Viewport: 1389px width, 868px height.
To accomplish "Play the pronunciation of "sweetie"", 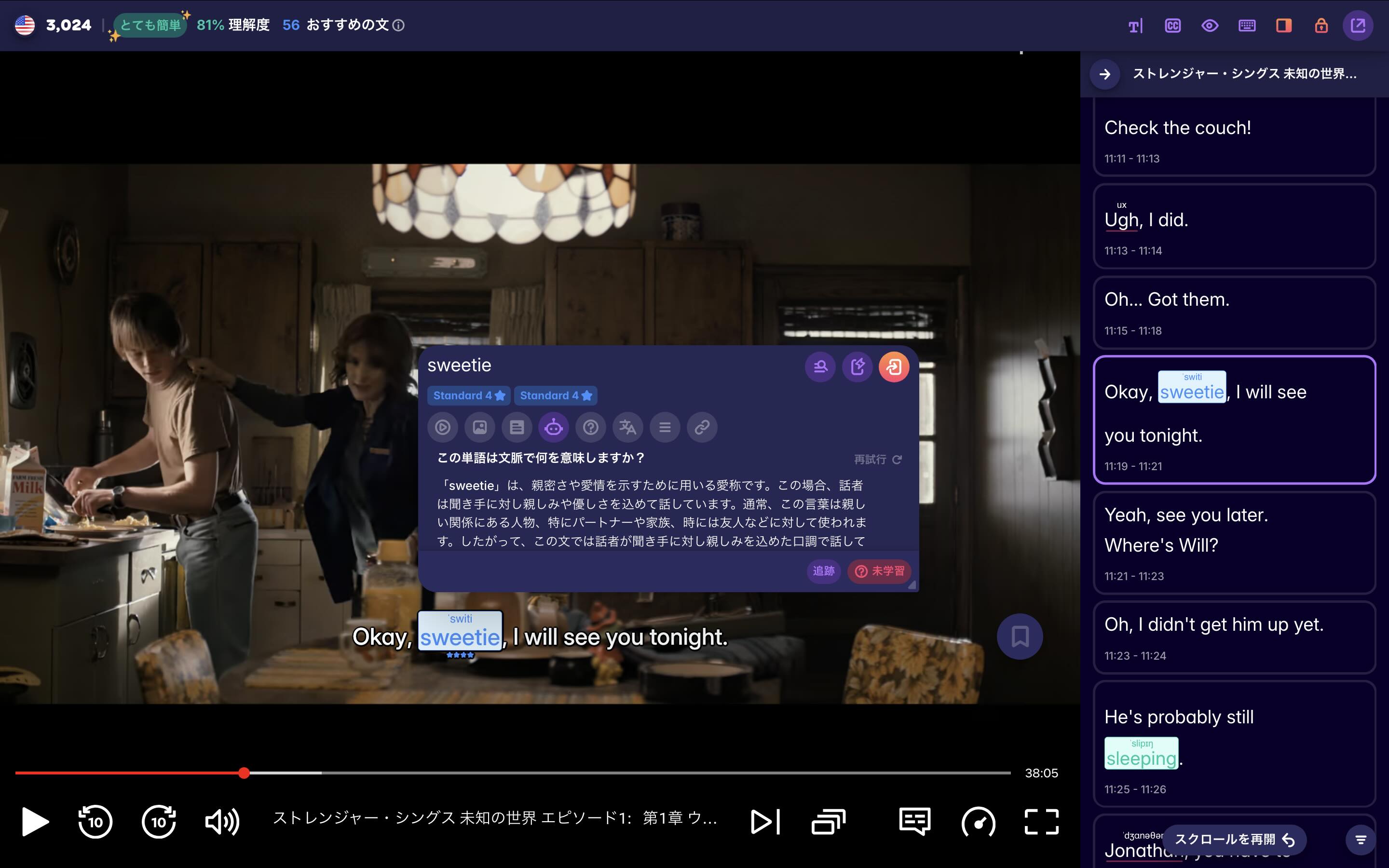I will pos(443,427).
